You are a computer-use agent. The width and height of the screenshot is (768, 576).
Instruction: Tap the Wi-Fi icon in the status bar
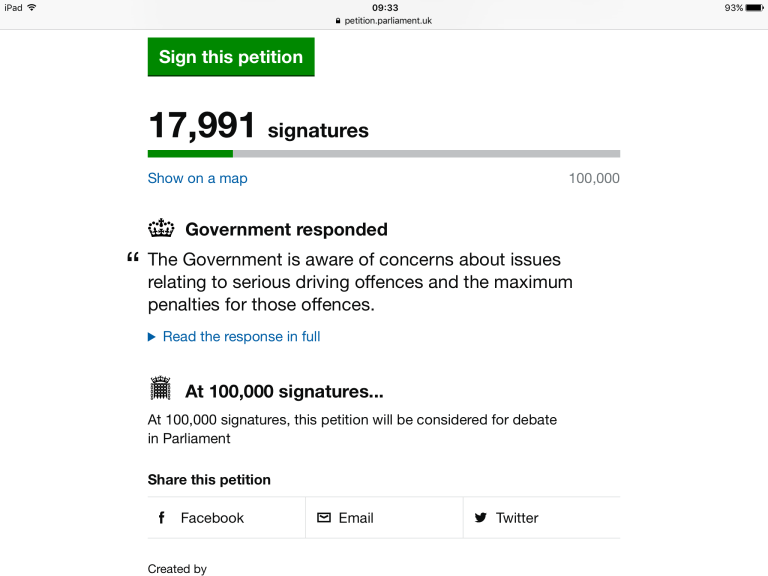coord(32,7)
